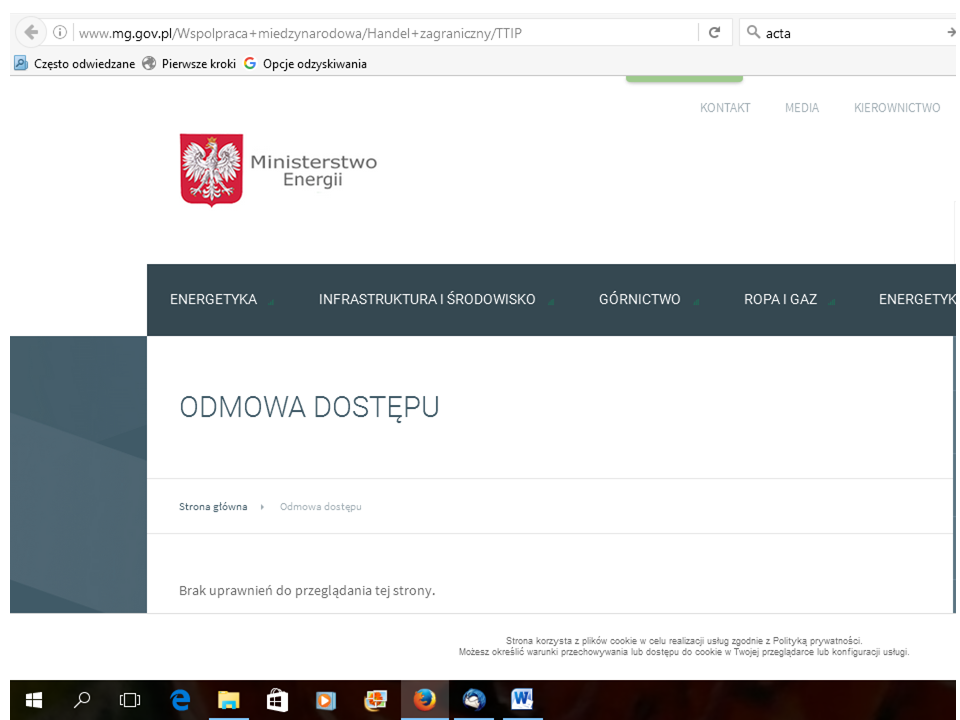Go to 'Strona główna' breadcrumb
960x720 pixels.
(x=213, y=506)
